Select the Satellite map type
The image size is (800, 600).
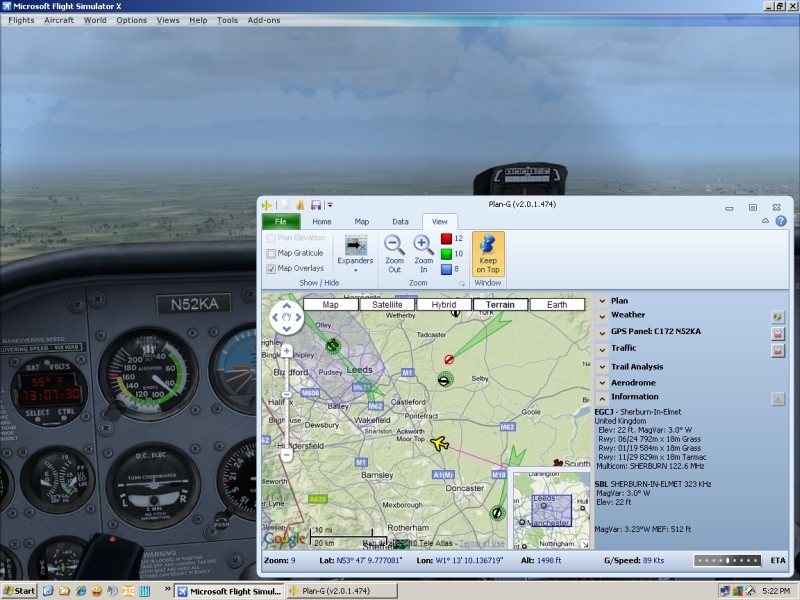[388, 304]
